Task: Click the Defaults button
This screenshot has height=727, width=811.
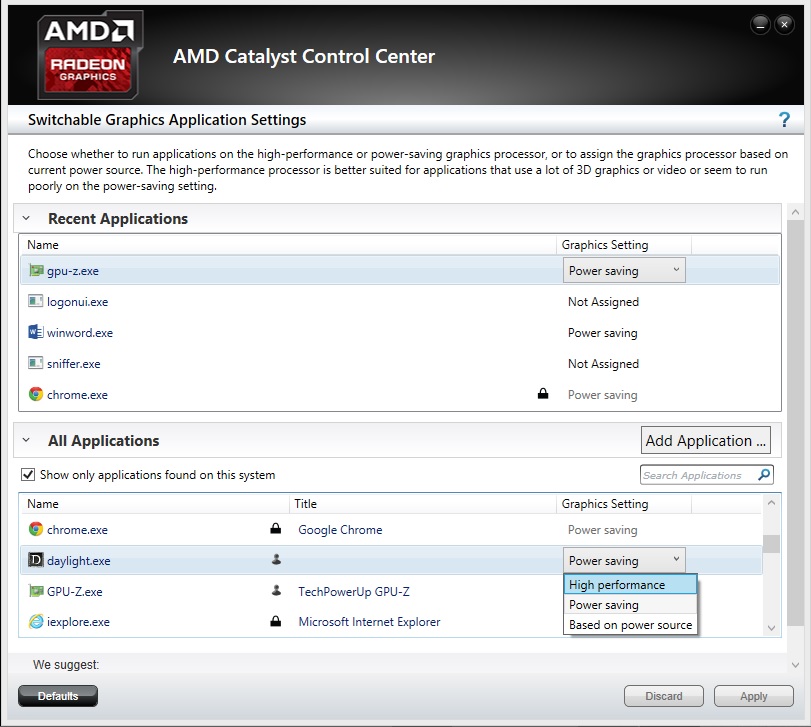Action: point(58,696)
